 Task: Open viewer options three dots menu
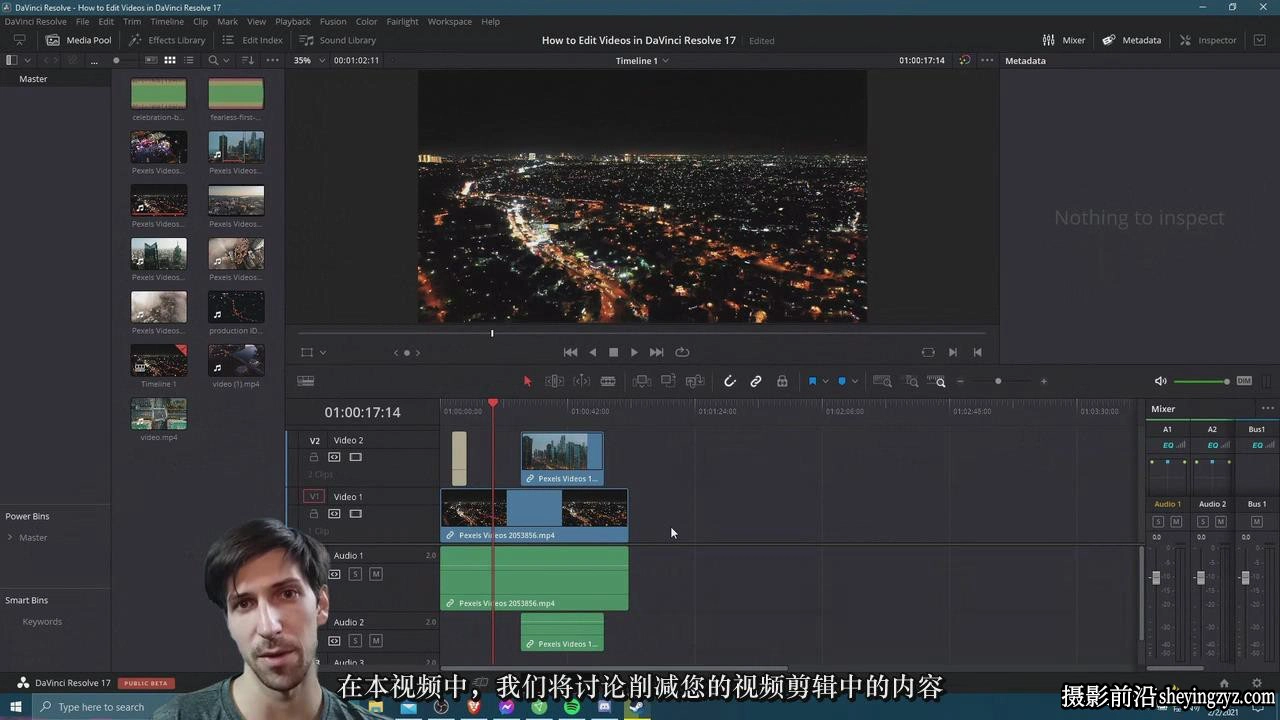point(987,60)
